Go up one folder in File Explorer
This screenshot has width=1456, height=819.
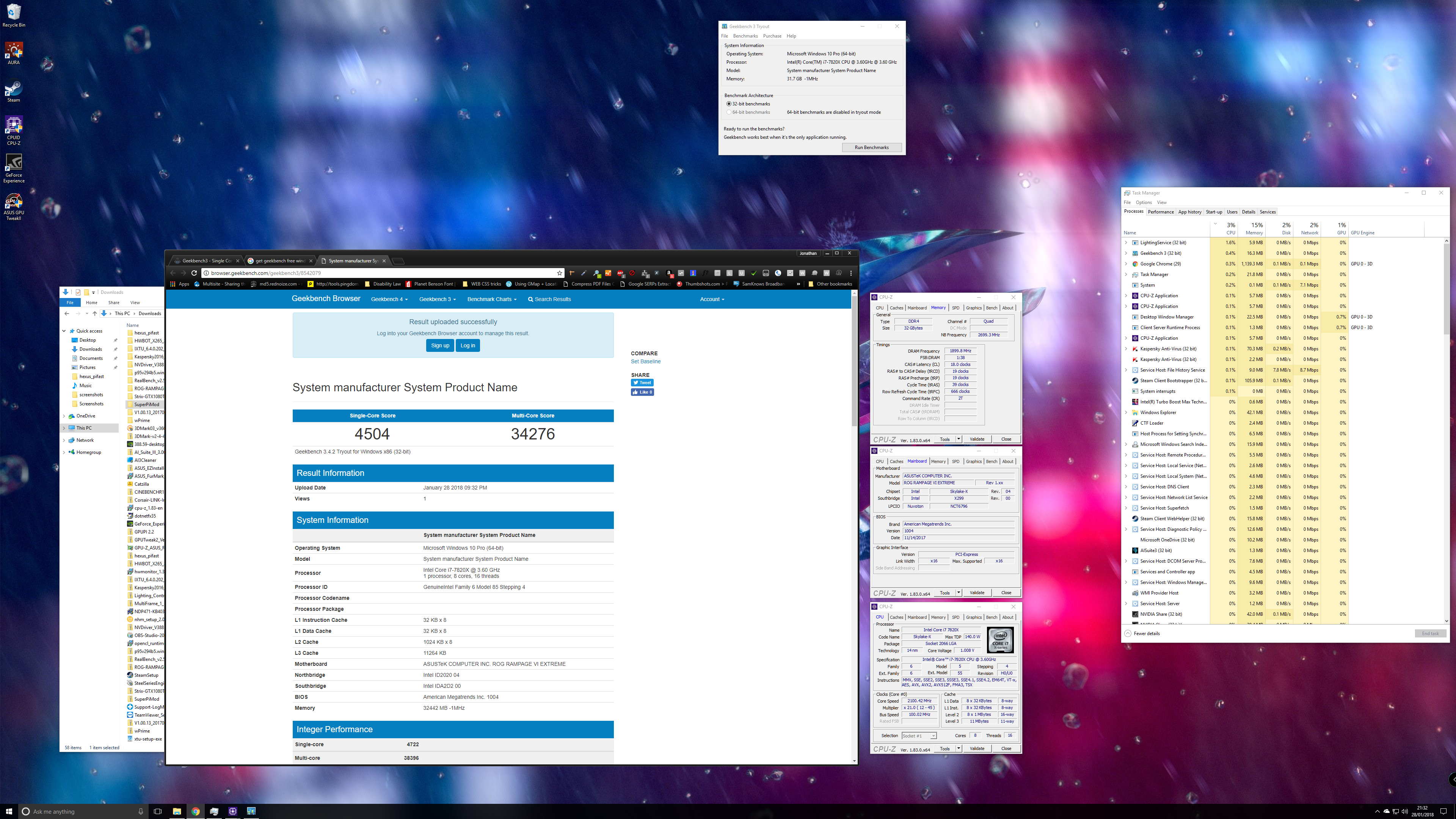coord(94,313)
